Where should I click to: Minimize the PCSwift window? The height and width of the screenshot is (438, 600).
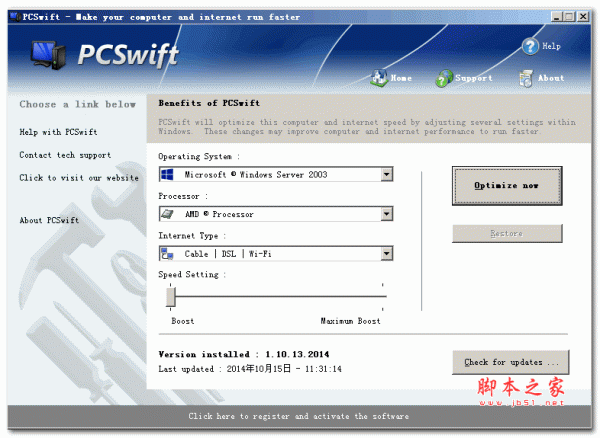(x=556, y=17)
